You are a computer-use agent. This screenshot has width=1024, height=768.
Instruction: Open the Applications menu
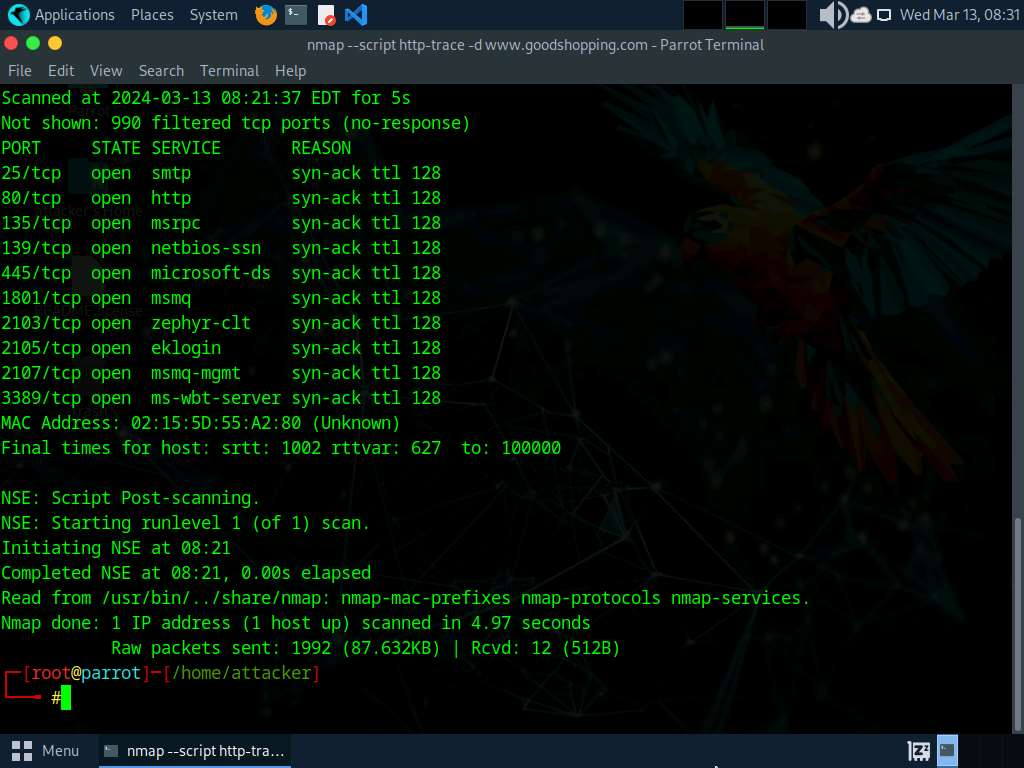coord(62,15)
